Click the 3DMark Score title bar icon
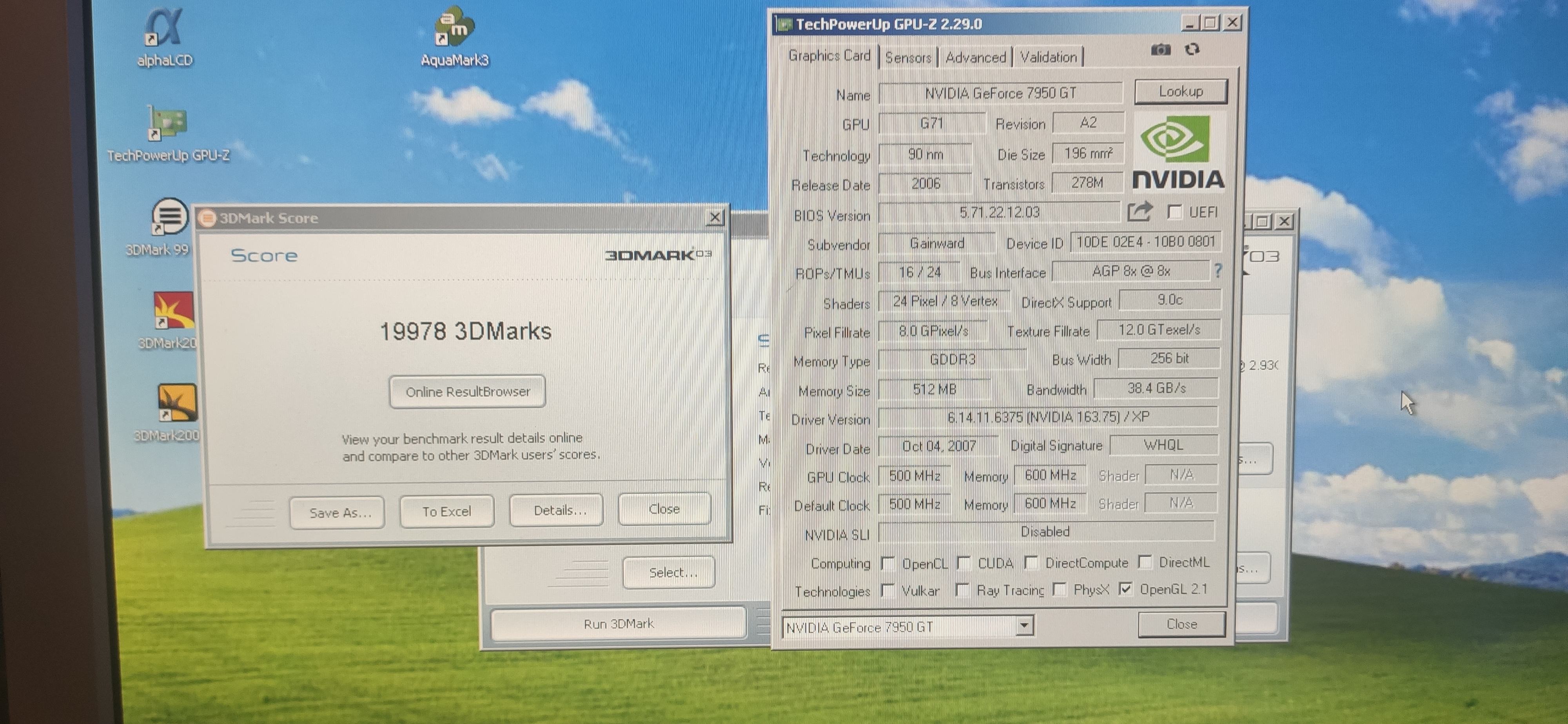The width and height of the screenshot is (1568, 724). [208, 218]
